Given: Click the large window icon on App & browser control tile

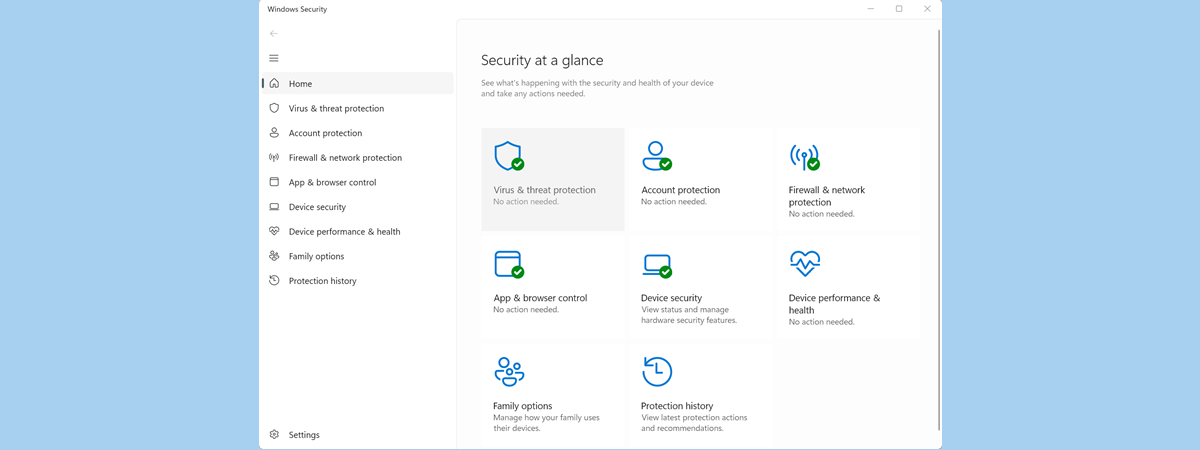Looking at the screenshot, I should coord(509,264).
